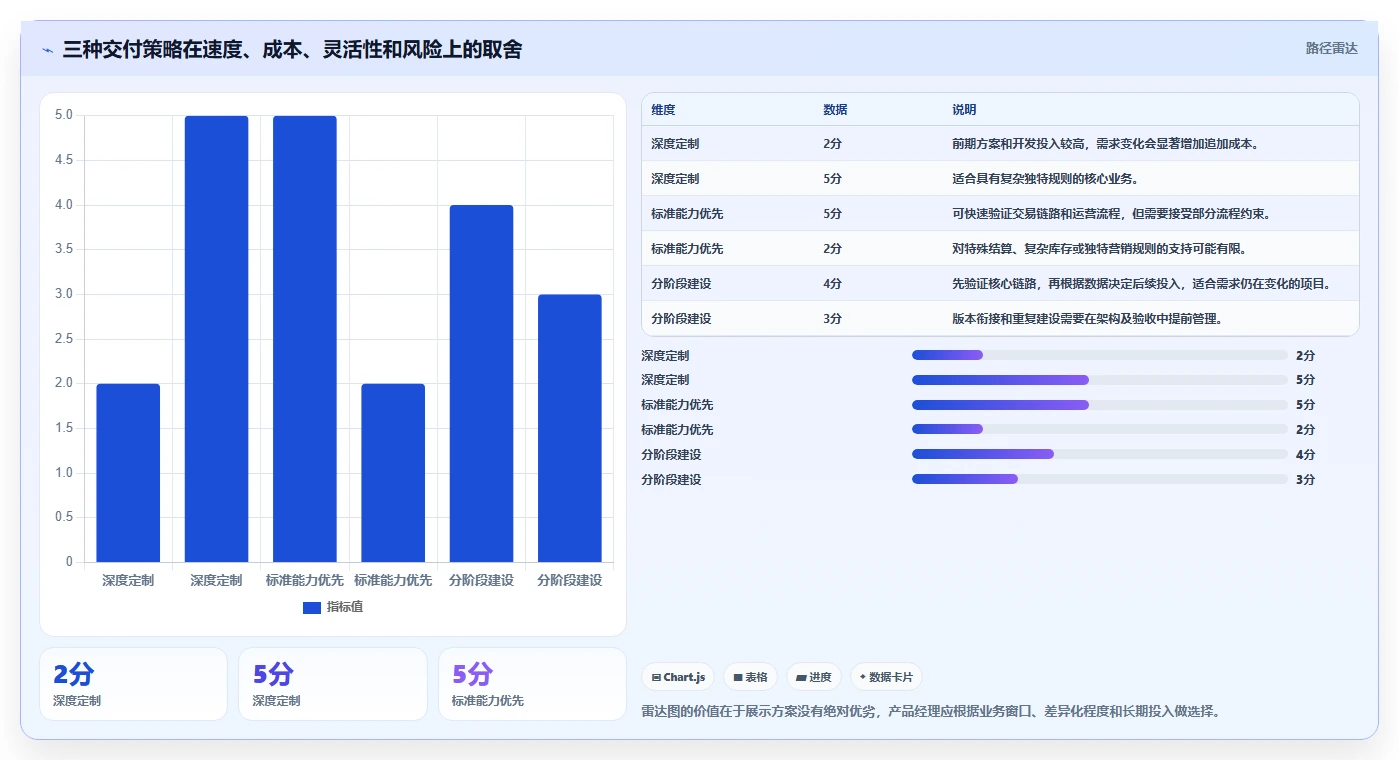Click the 0.5 y-axis label
The width and height of the screenshot is (1399, 760).
[x=64, y=517]
